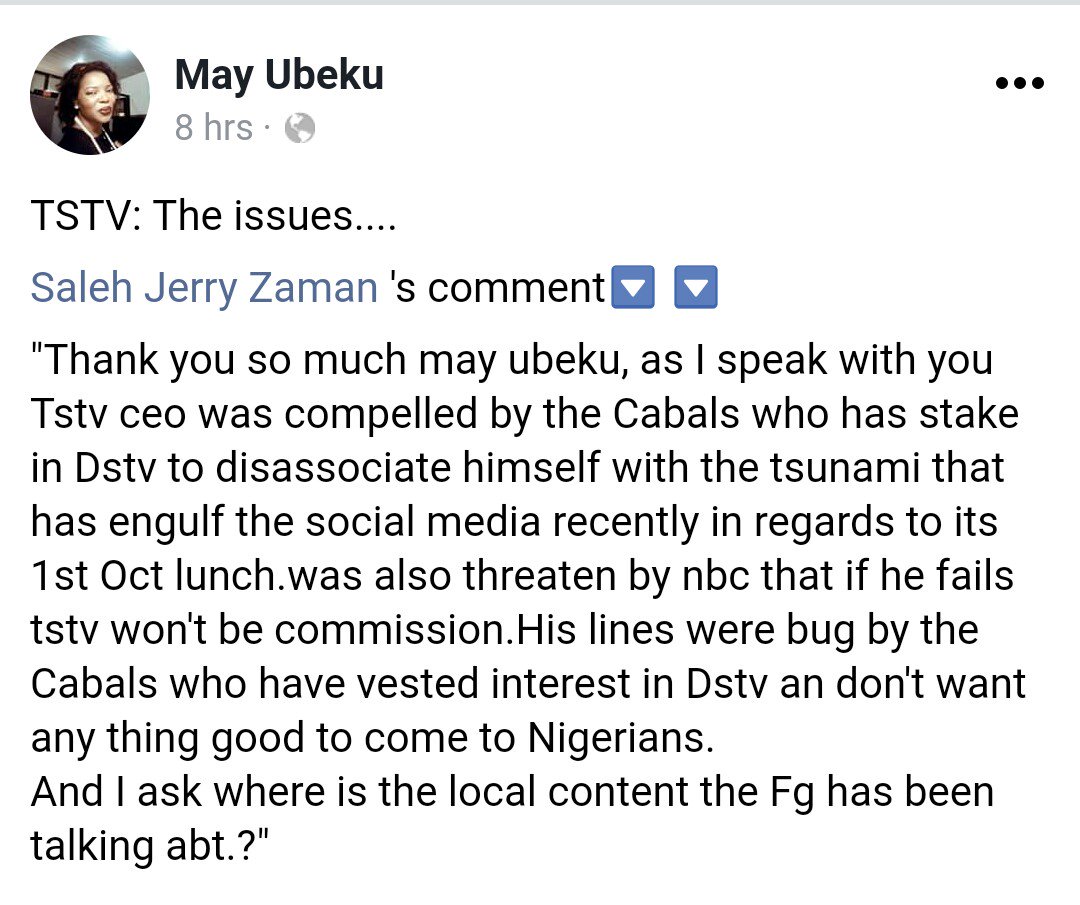Open the three-dot post options menu
This screenshot has height=905, width=1080.
click(x=1020, y=84)
